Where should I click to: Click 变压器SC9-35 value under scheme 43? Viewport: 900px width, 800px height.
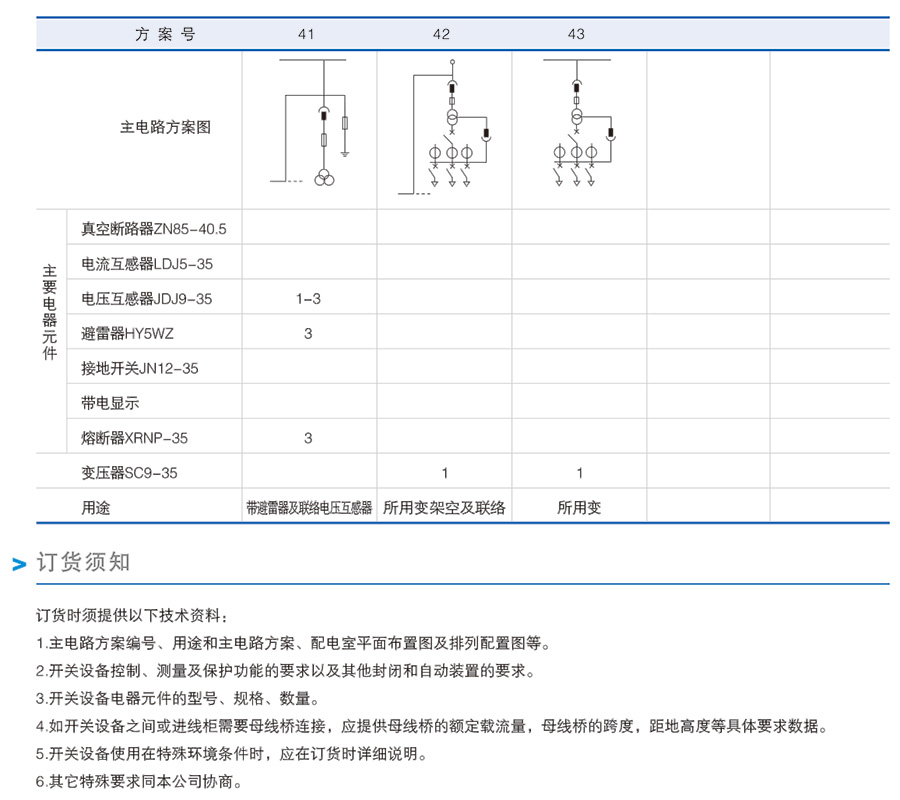click(x=580, y=473)
